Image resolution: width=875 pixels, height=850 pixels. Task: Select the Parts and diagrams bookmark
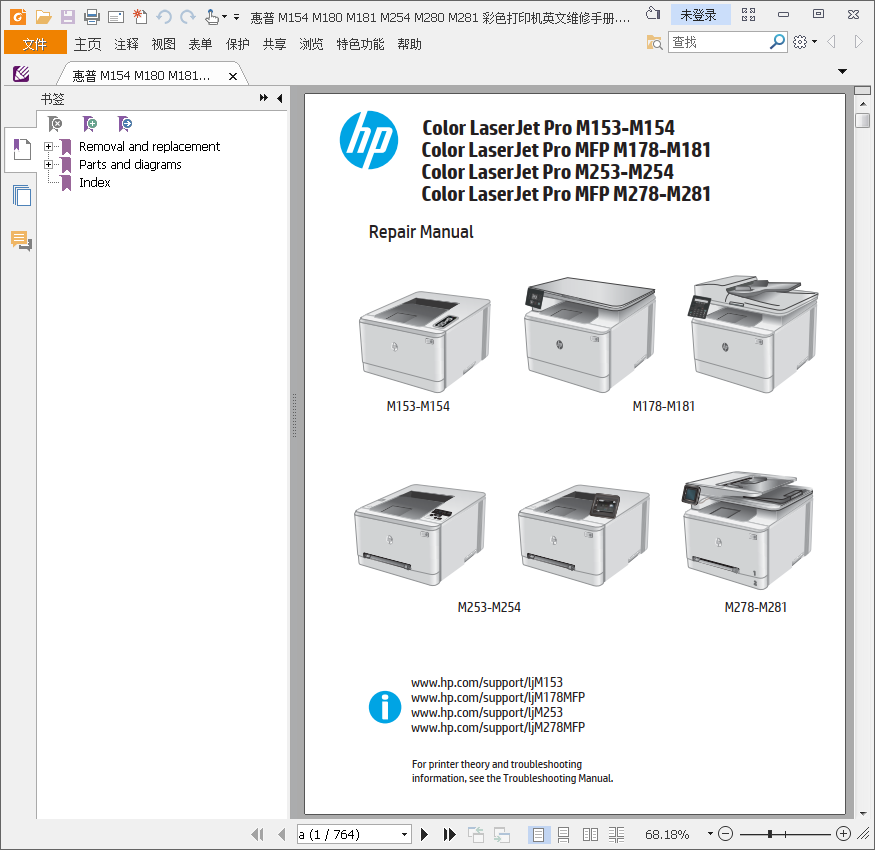(x=130, y=165)
